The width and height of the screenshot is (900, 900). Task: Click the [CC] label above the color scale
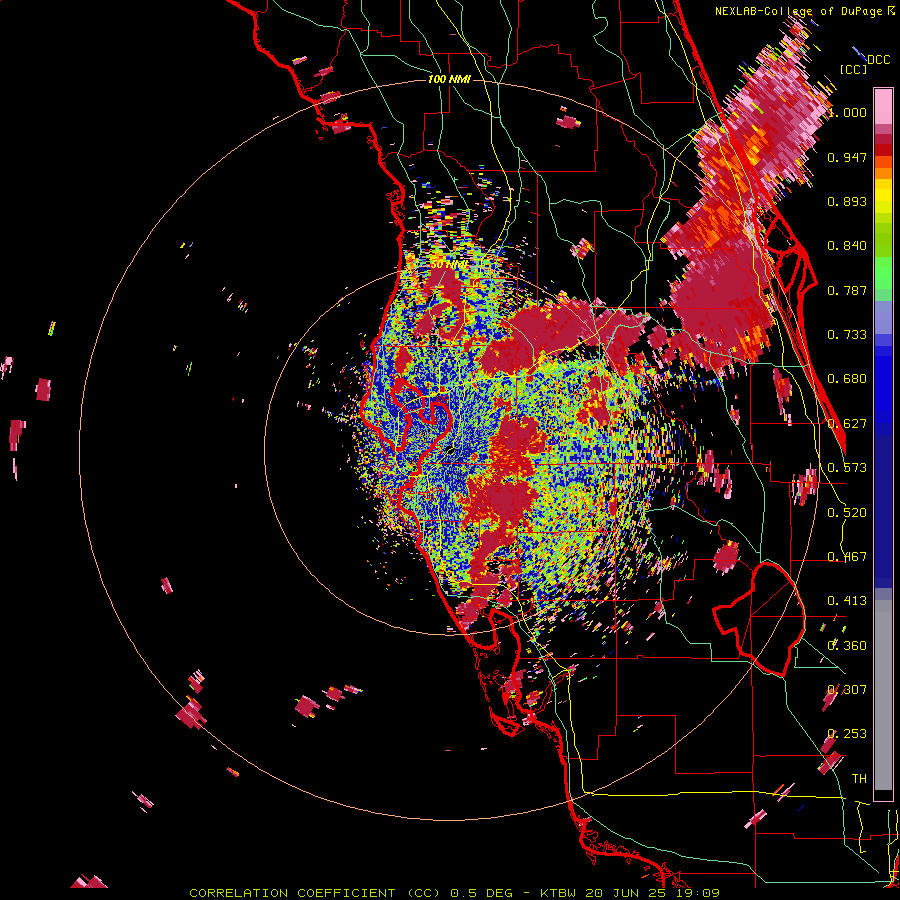point(854,69)
